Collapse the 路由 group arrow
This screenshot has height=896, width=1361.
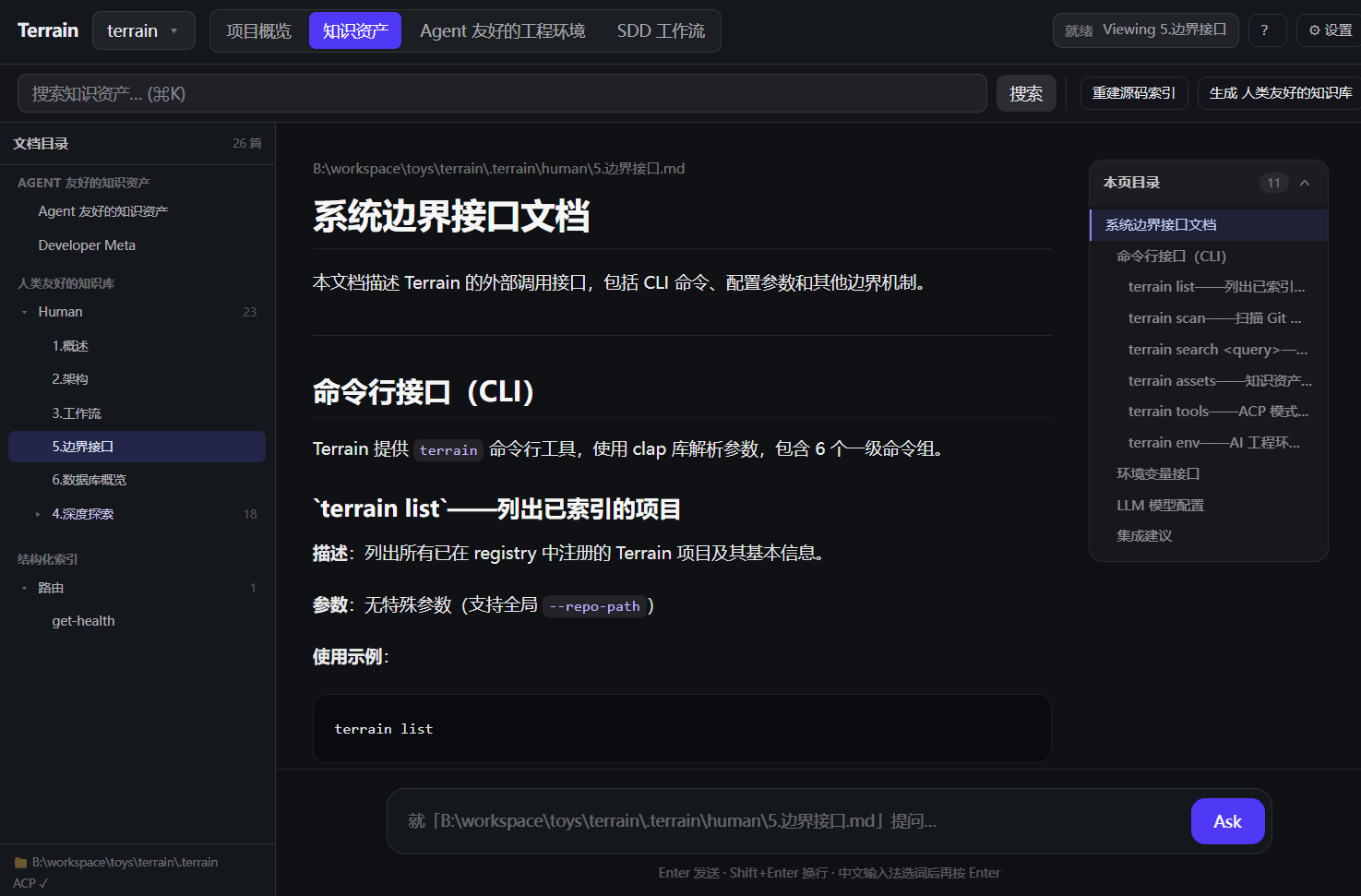click(24, 588)
